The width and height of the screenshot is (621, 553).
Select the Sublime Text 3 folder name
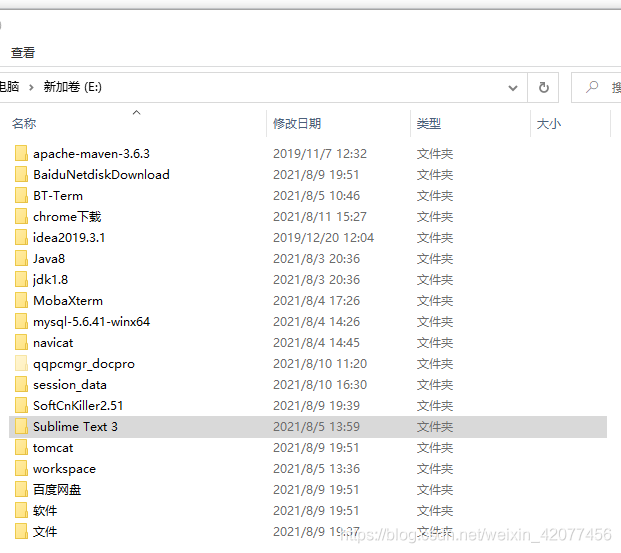click(75, 426)
